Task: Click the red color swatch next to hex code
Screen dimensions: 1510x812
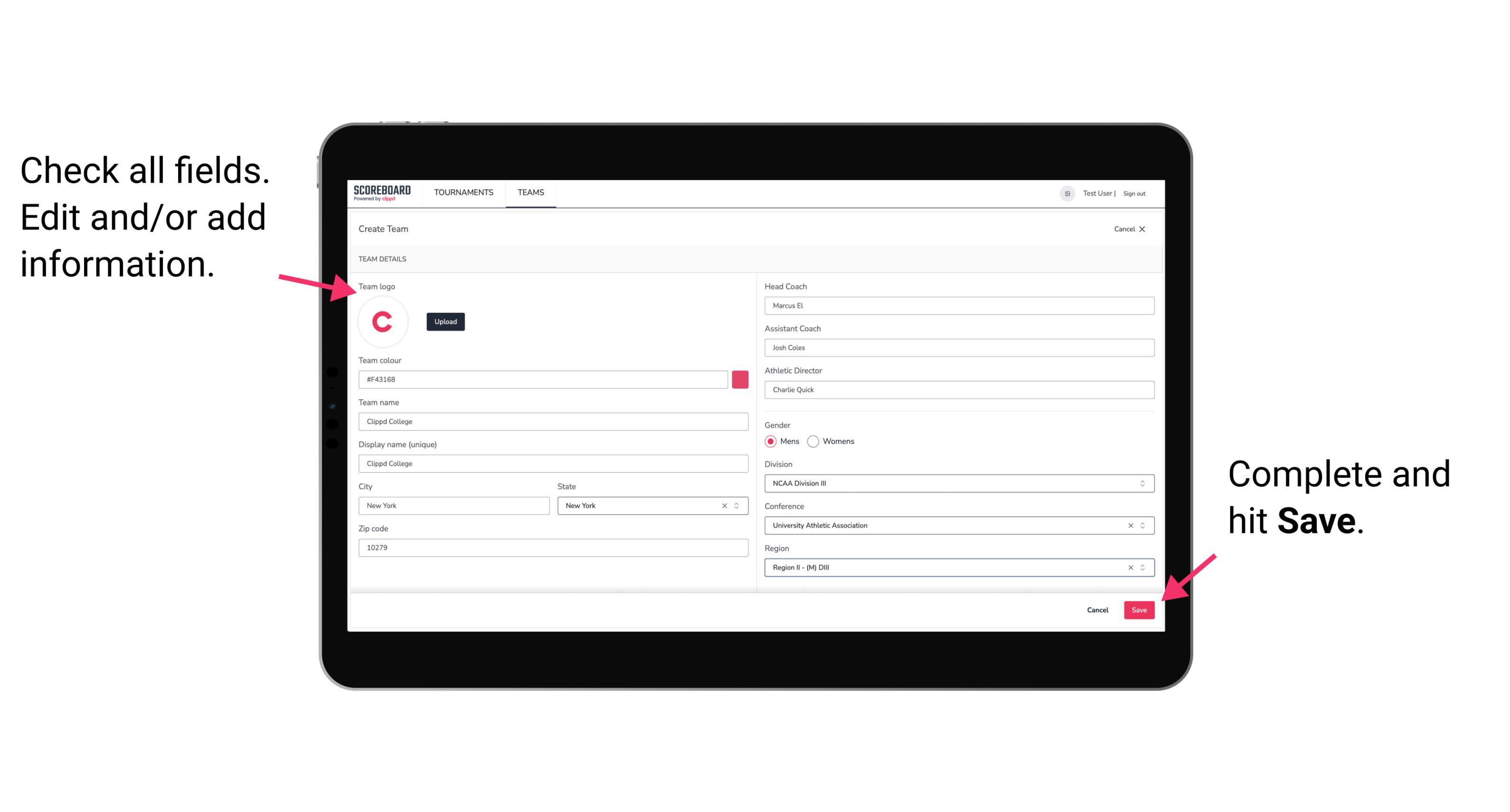Action: (x=740, y=379)
